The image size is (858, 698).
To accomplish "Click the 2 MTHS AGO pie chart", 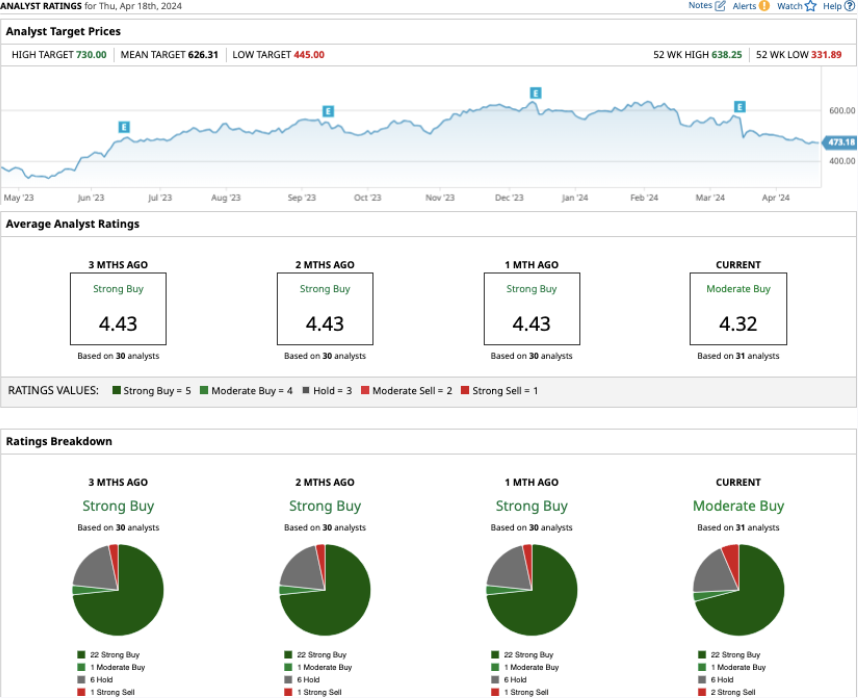I will tap(325, 590).
